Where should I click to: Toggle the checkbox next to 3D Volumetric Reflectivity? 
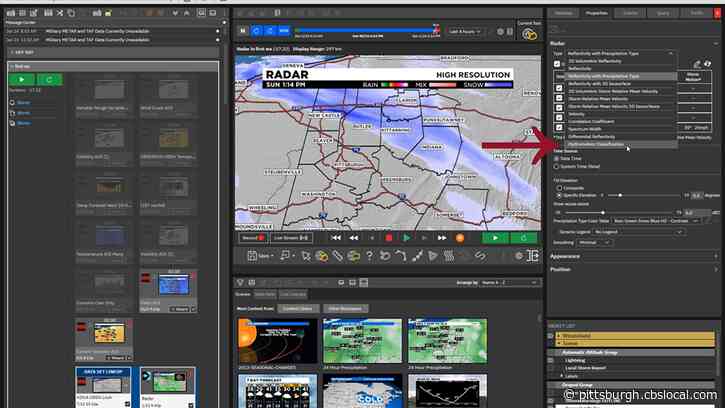pyautogui.click(x=557, y=64)
